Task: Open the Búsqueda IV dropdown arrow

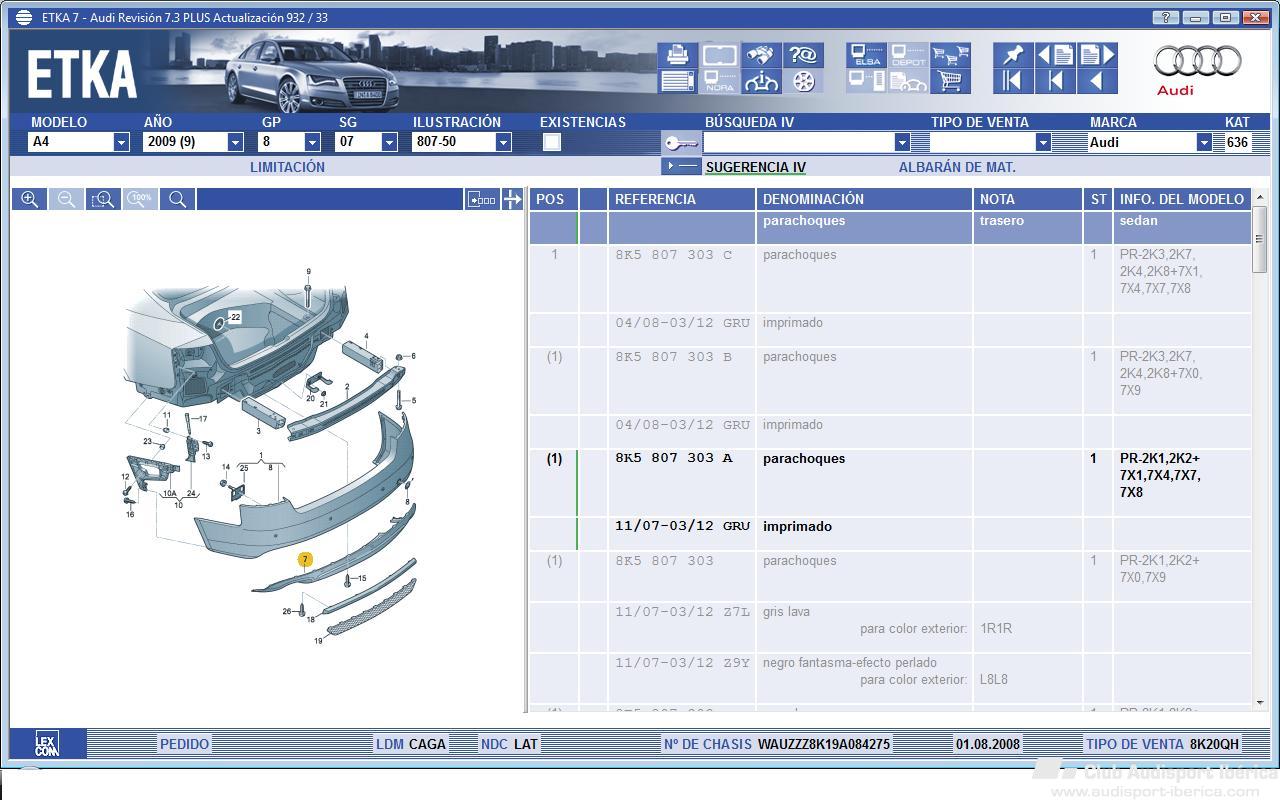Action: point(902,142)
